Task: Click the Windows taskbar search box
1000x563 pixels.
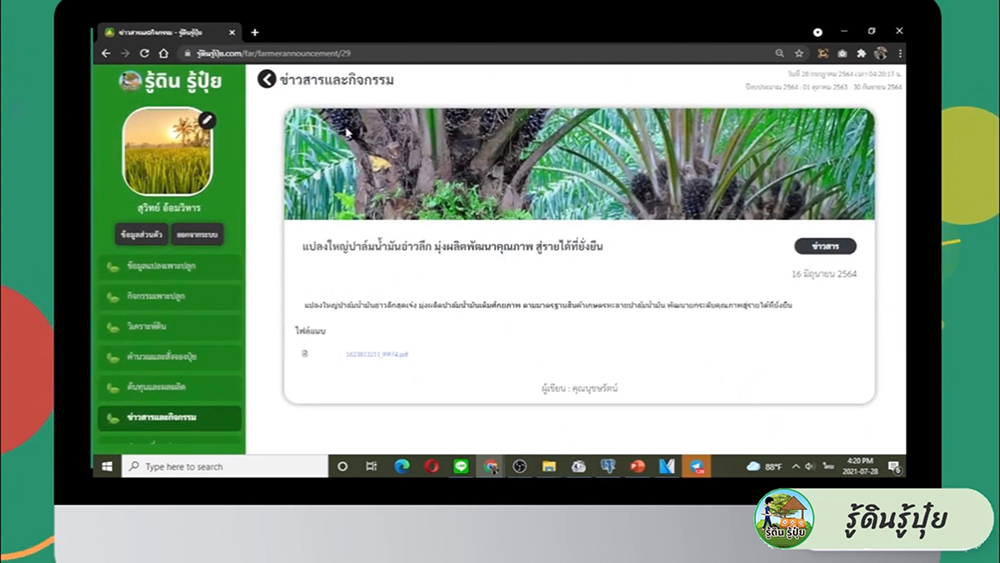Action: click(226, 467)
